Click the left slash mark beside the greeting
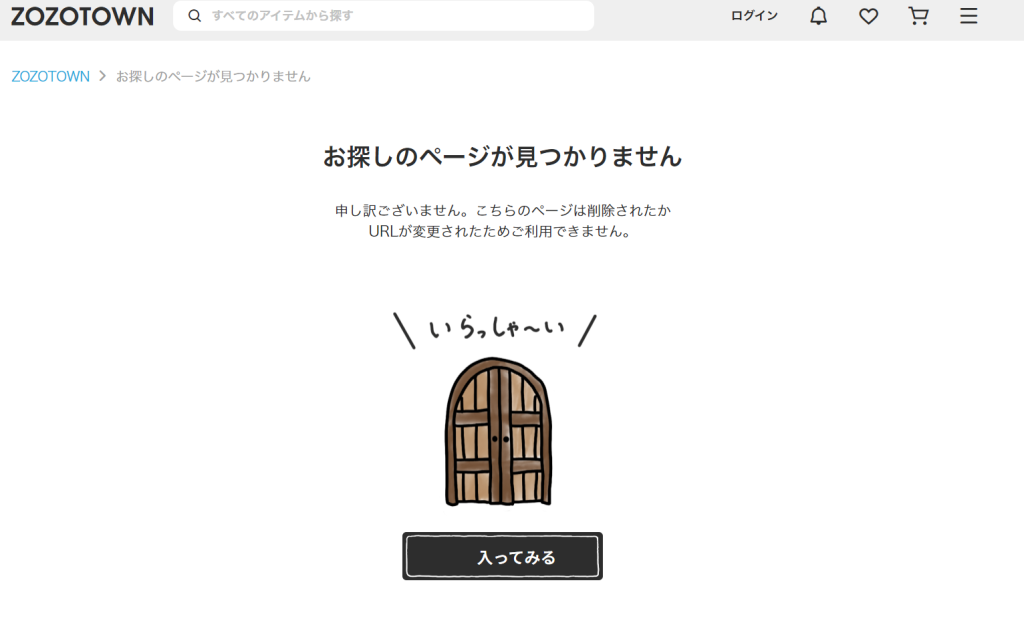Screen dimensions: 1024x639 pyautogui.click(x=404, y=331)
